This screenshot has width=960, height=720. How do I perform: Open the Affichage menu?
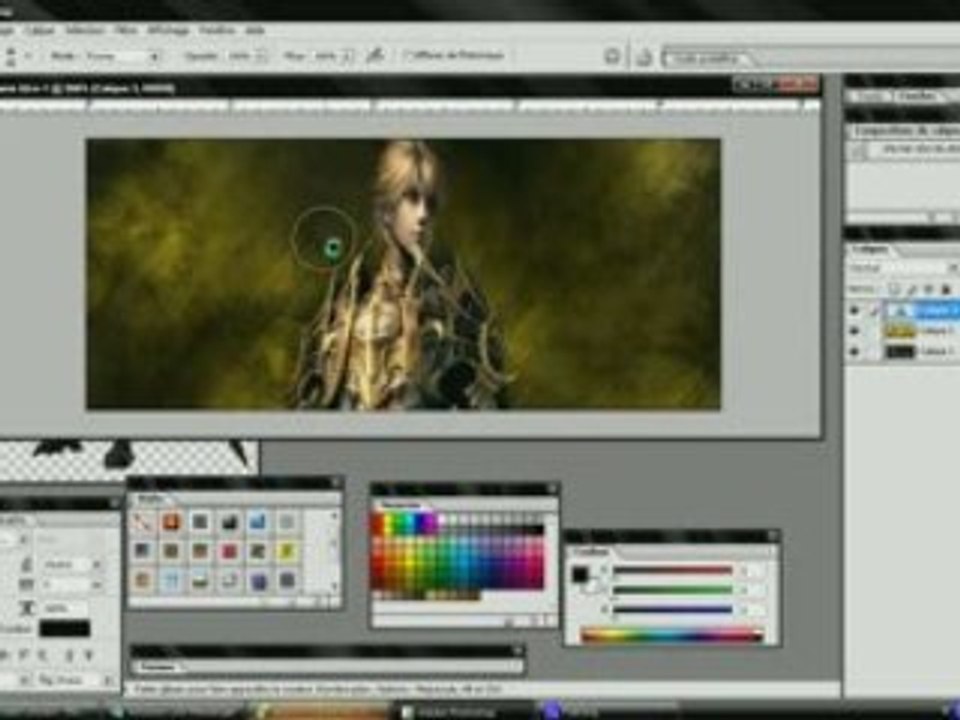pos(168,29)
